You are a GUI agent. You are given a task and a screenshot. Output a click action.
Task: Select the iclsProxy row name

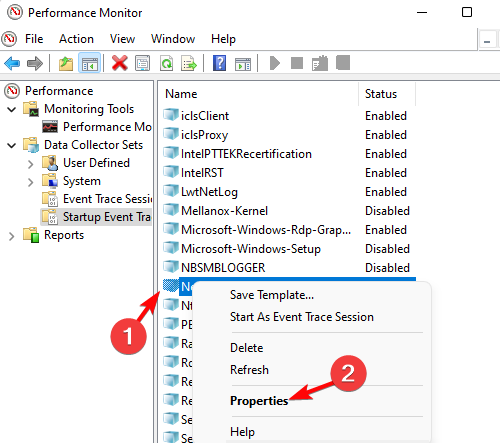pos(204,135)
